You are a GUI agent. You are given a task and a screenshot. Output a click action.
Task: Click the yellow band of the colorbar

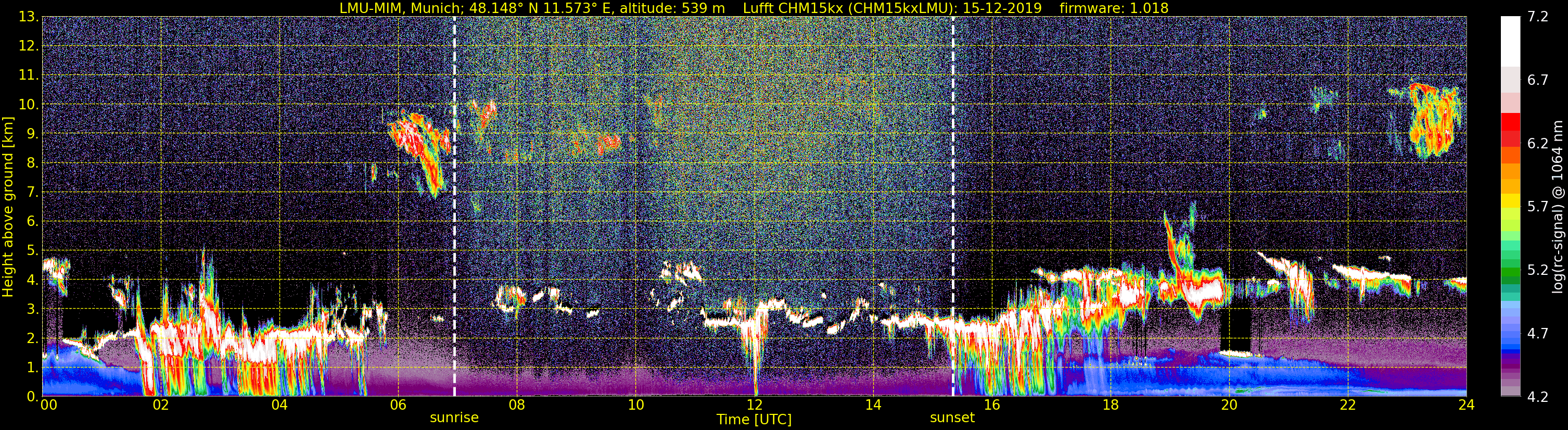click(x=1511, y=201)
